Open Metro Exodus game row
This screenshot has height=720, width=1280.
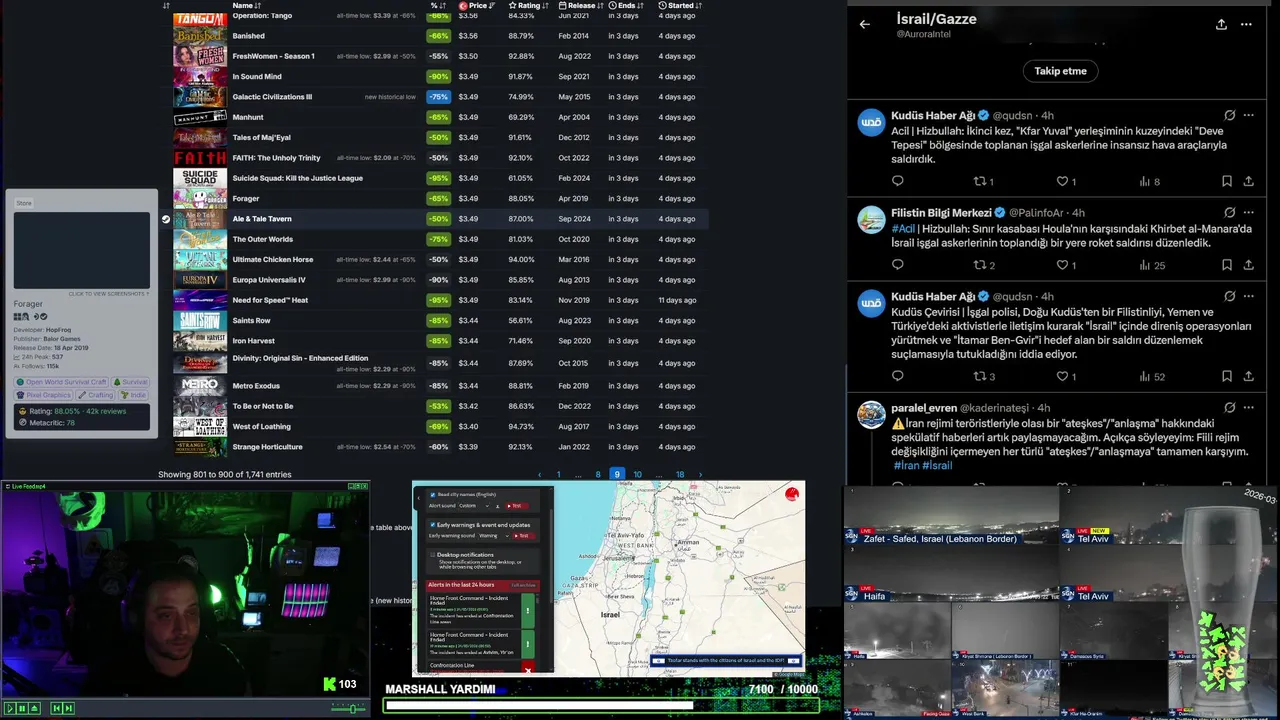pos(440,385)
